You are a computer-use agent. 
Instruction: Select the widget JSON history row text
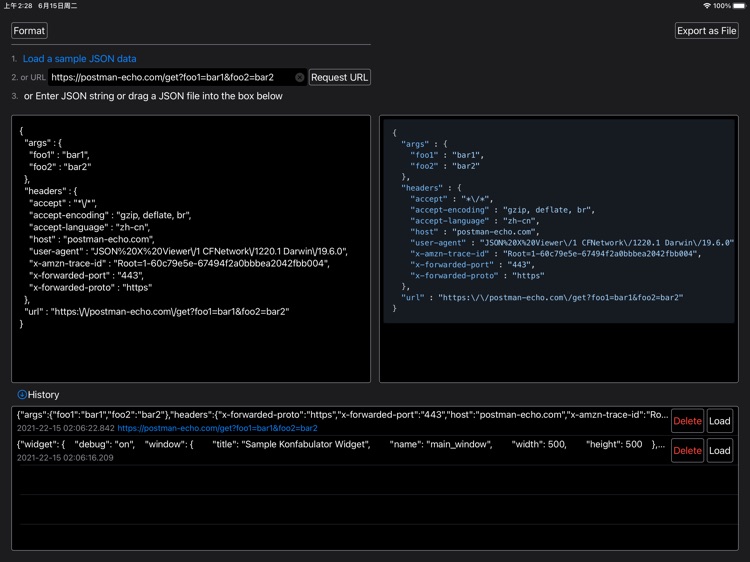[341, 444]
